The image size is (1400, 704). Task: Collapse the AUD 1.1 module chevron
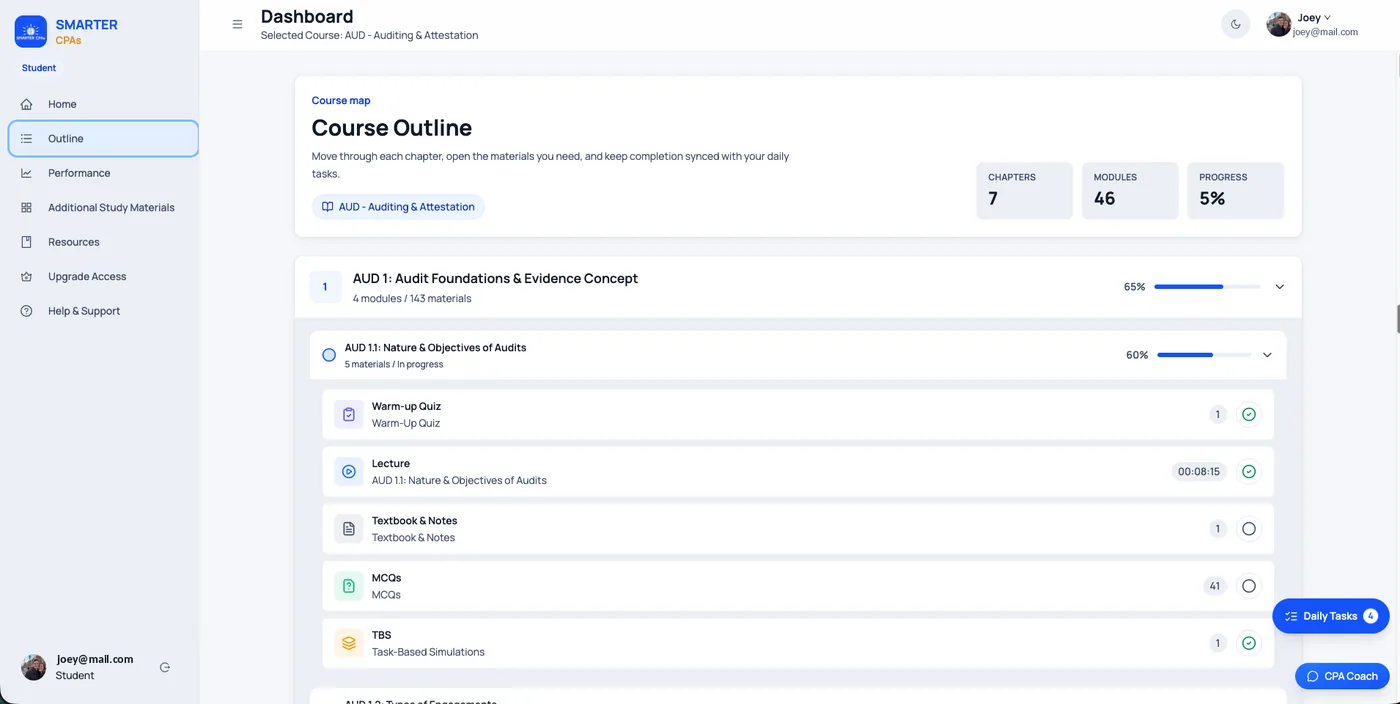coord(1267,355)
